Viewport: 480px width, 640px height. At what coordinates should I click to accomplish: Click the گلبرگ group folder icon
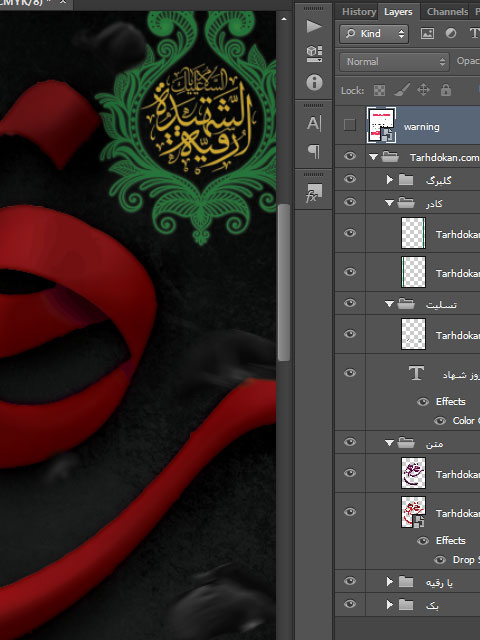406,180
